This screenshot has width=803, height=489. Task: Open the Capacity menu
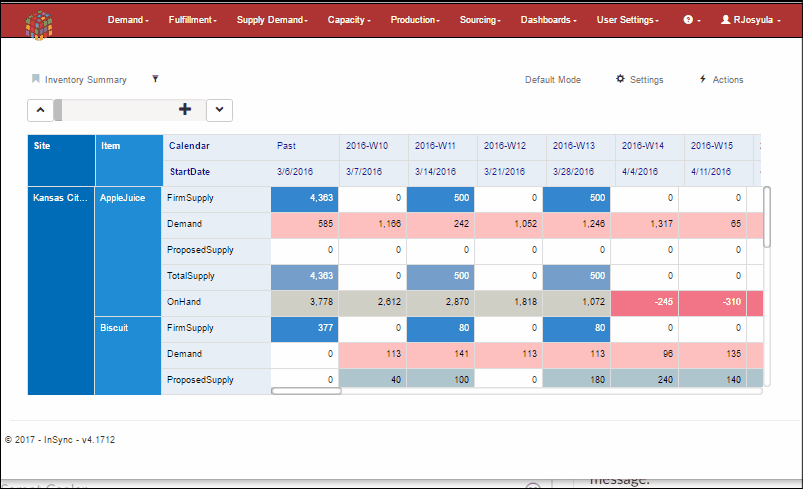pyautogui.click(x=349, y=20)
